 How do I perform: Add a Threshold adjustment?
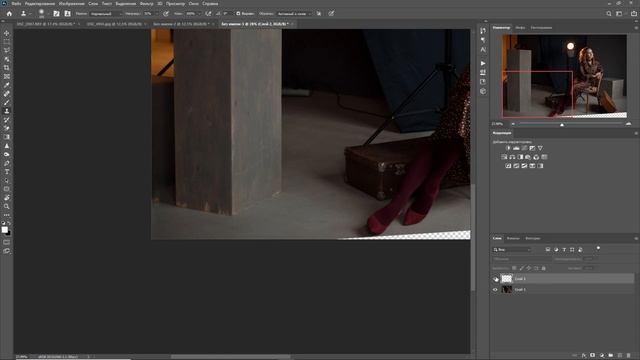pyautogui.click(x=524, y=166)
